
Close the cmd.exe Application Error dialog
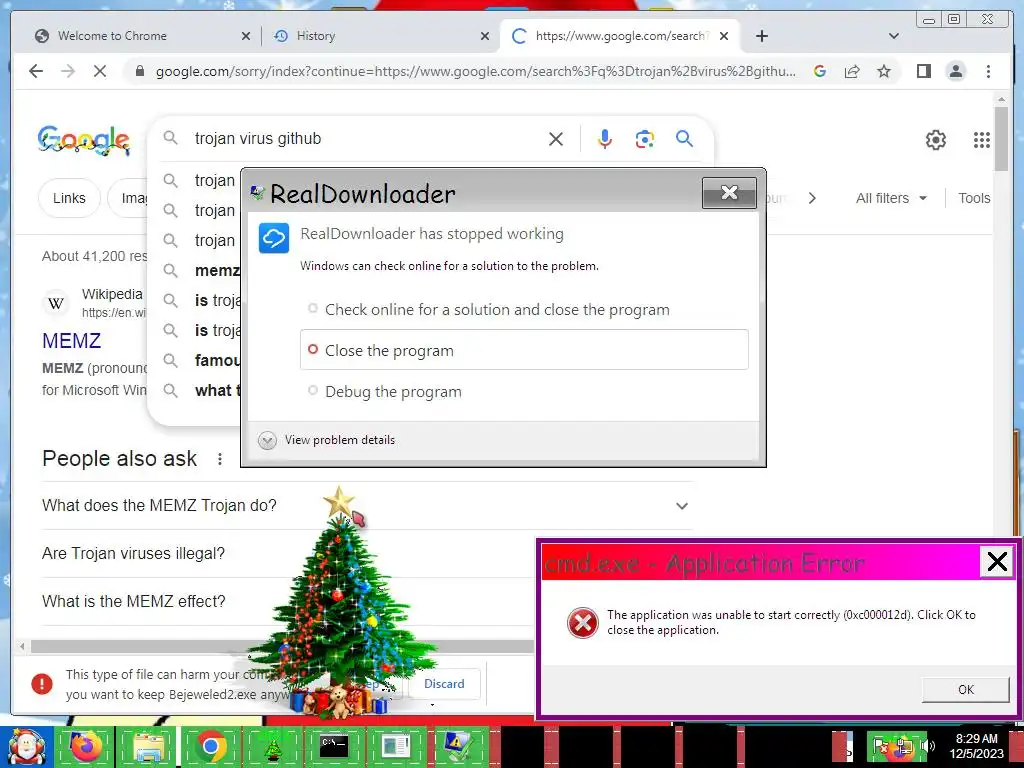[997, 562]
